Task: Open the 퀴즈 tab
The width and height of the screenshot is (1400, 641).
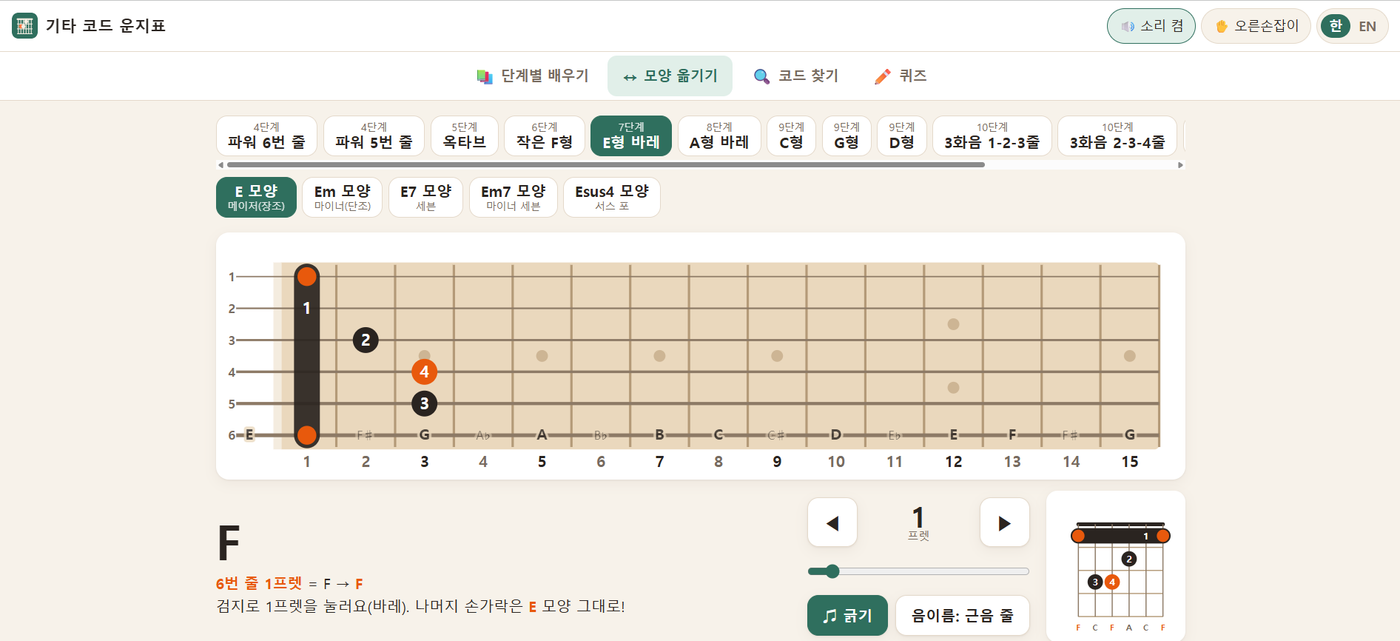Action: (x=900, y=76)
